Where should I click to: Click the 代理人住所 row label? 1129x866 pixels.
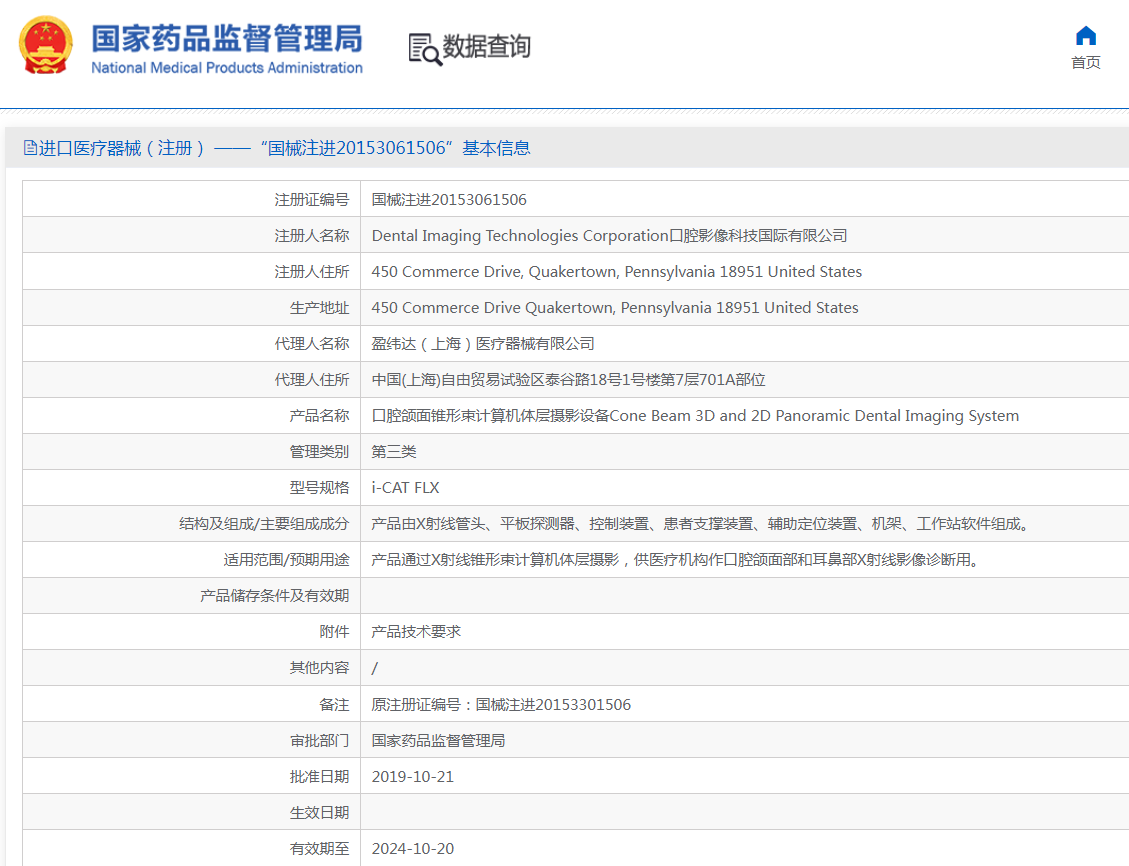pos(311,380)
